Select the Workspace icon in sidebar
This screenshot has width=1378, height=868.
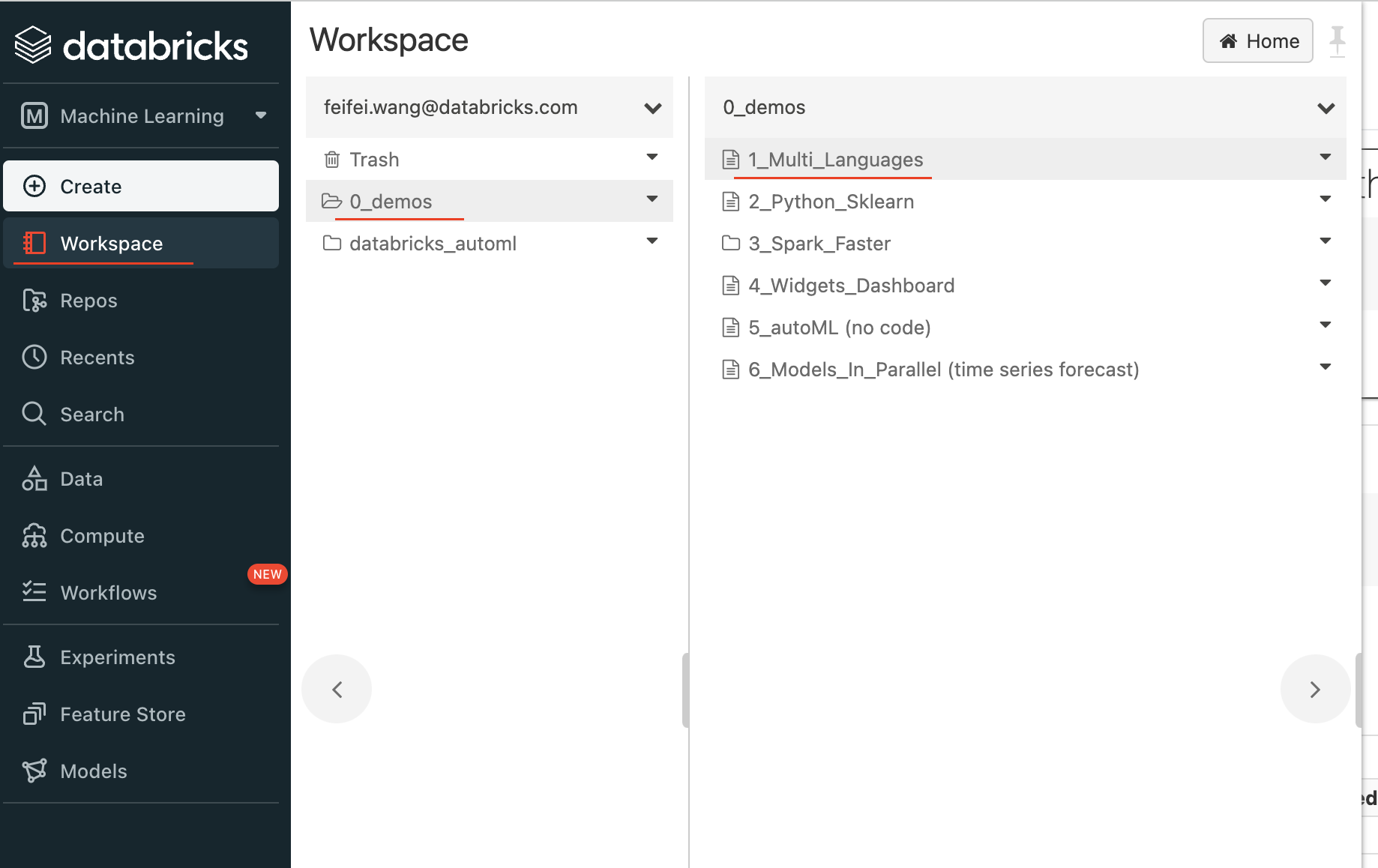[34, 243]
